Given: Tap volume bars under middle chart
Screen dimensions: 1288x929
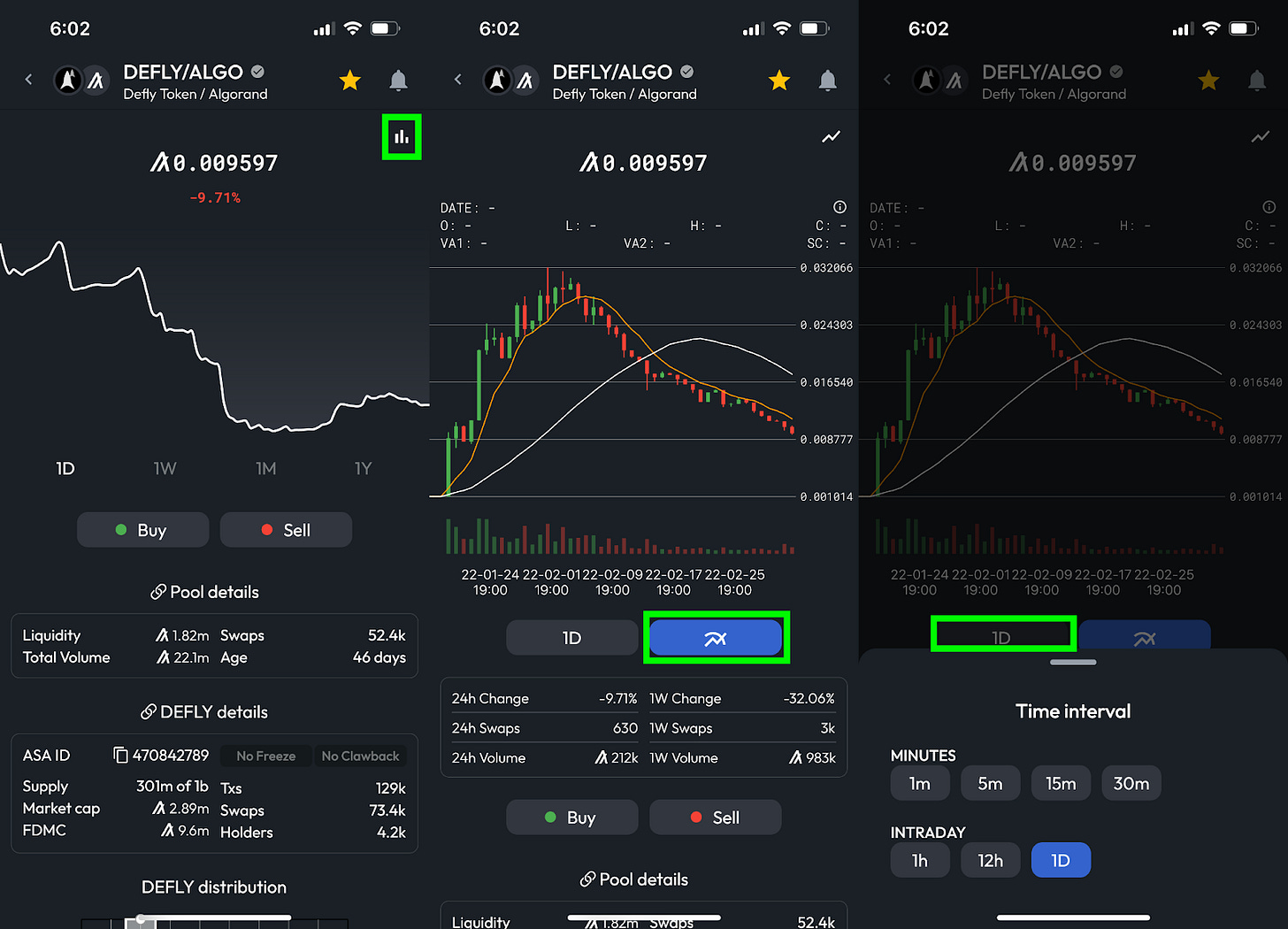Looking at the screenshot, I should coord(619,536).
